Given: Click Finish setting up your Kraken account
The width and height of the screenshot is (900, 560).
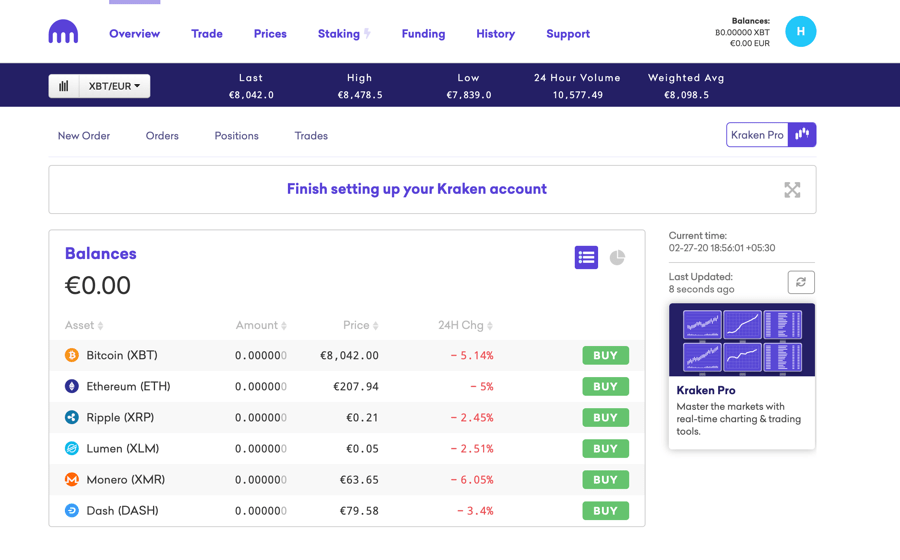Looking at the screenshot, I should click(x=416, y=189).
